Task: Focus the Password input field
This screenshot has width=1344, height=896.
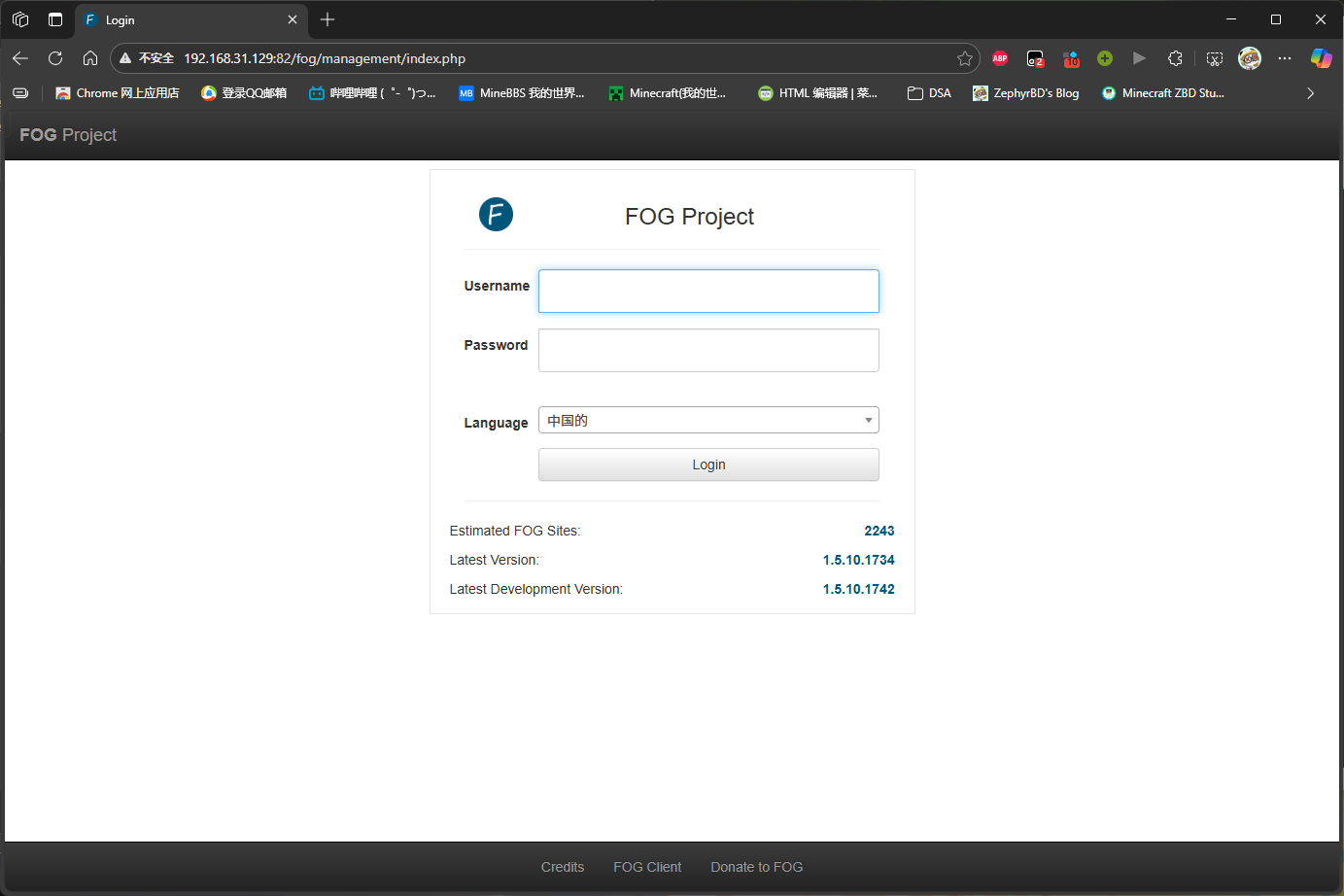Action: pos(708,350)
